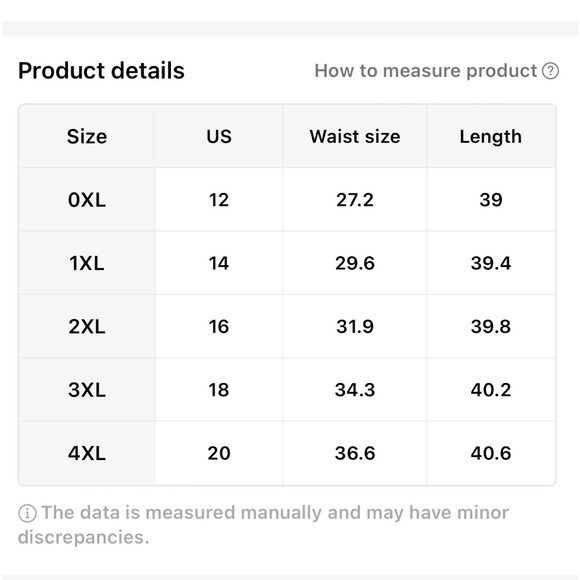Image resolution: width=580 pixels, height=580 pixels.
Task: Click the waist size 34.3 cell
Action: click(x=355, y=390)
